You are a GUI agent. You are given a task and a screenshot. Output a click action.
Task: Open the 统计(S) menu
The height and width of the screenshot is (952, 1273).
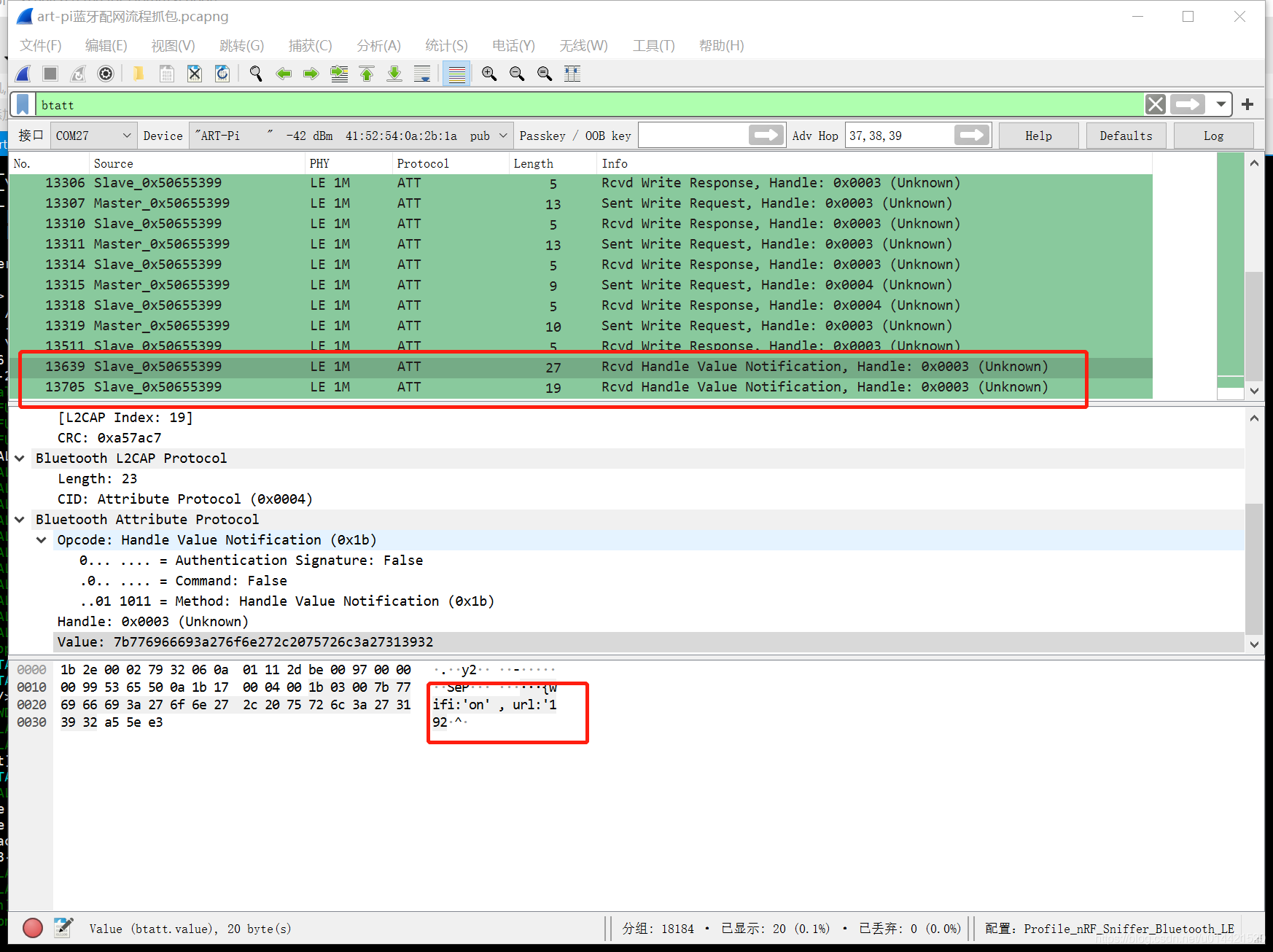click(447, 45)
